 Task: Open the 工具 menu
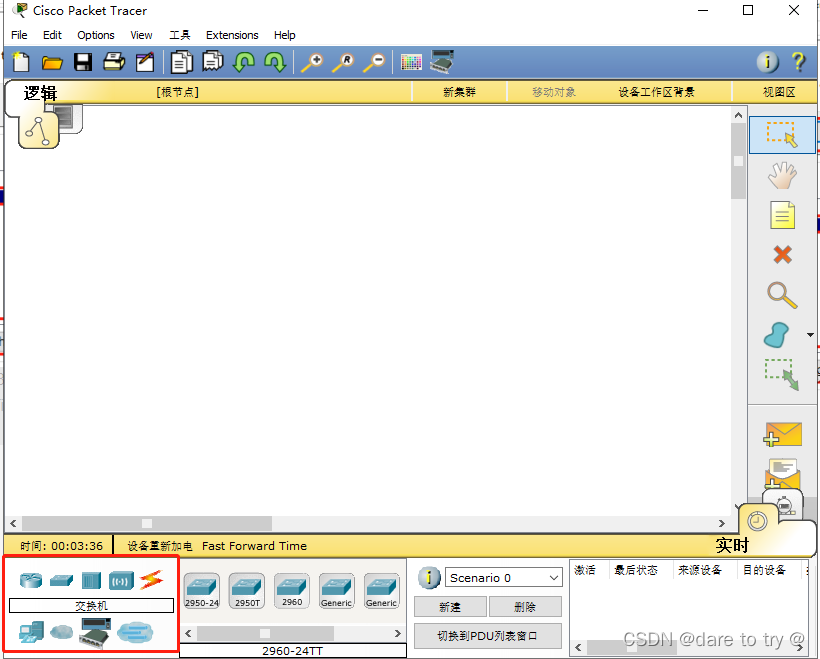[179, 35]
